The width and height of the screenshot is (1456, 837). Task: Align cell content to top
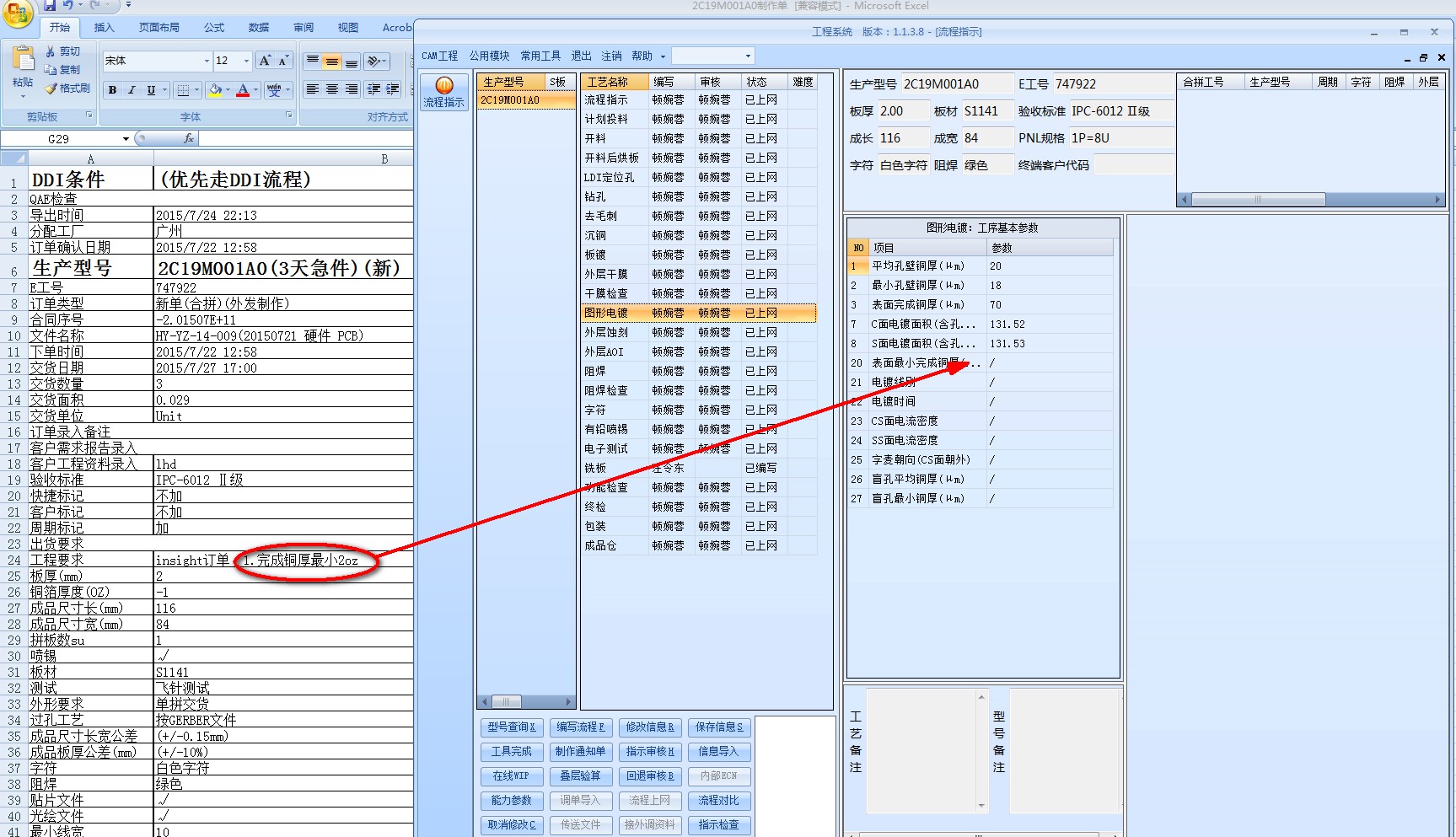point(313,61)
